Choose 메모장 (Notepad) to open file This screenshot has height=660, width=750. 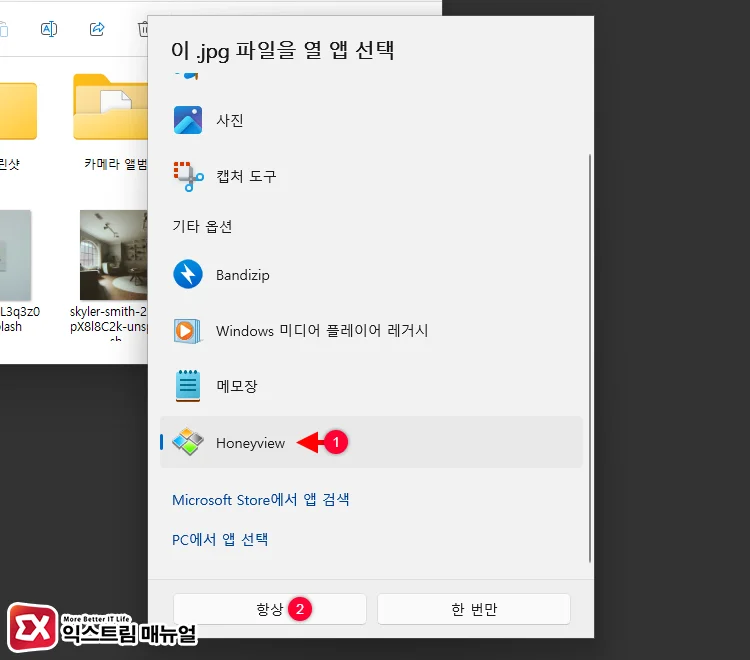(x=371, y=385)
